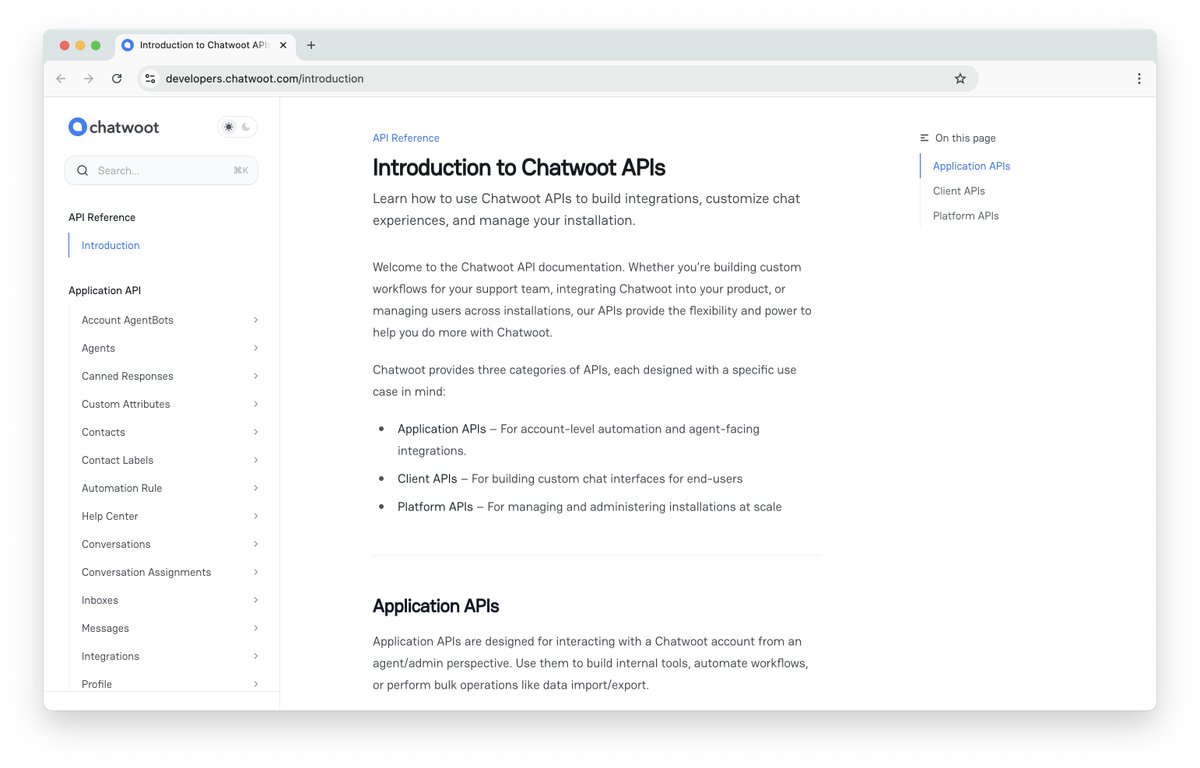Go back using browser back arrow
This screenshot has height=768, width=1200.
pos(61,79)
